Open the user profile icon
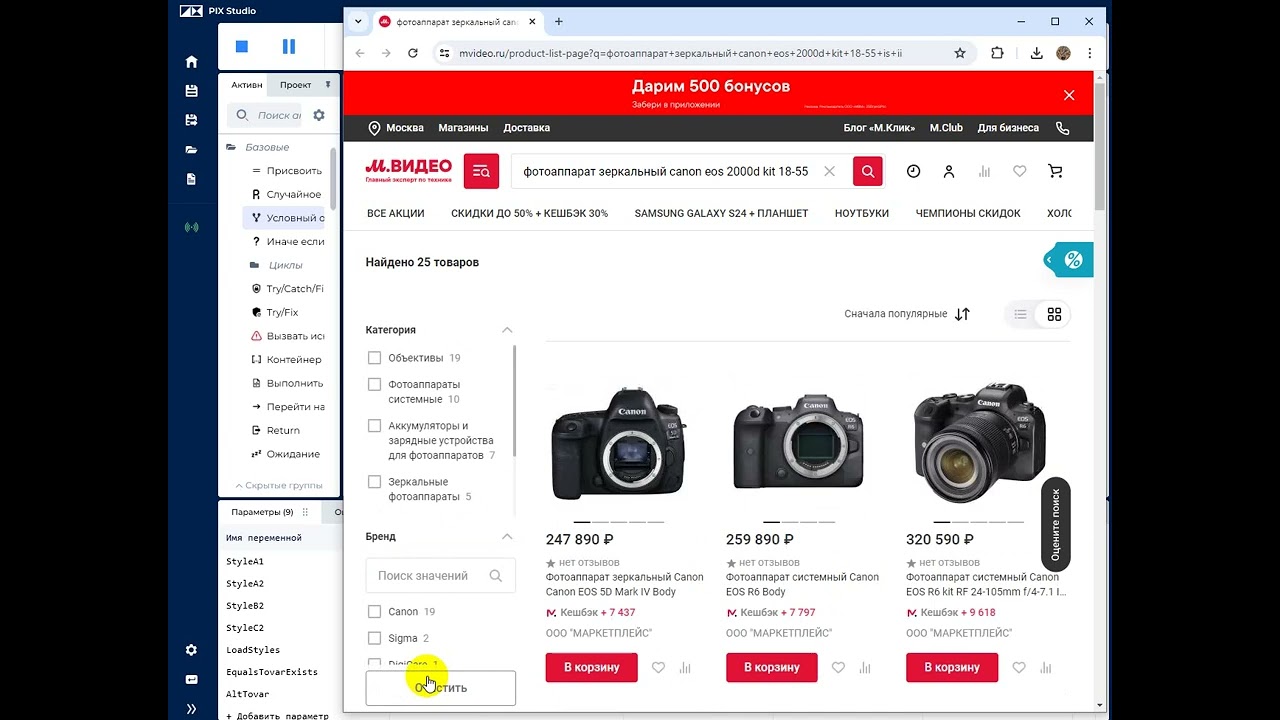Viewport: 1280px width, 720px height. tap(949, 171)
